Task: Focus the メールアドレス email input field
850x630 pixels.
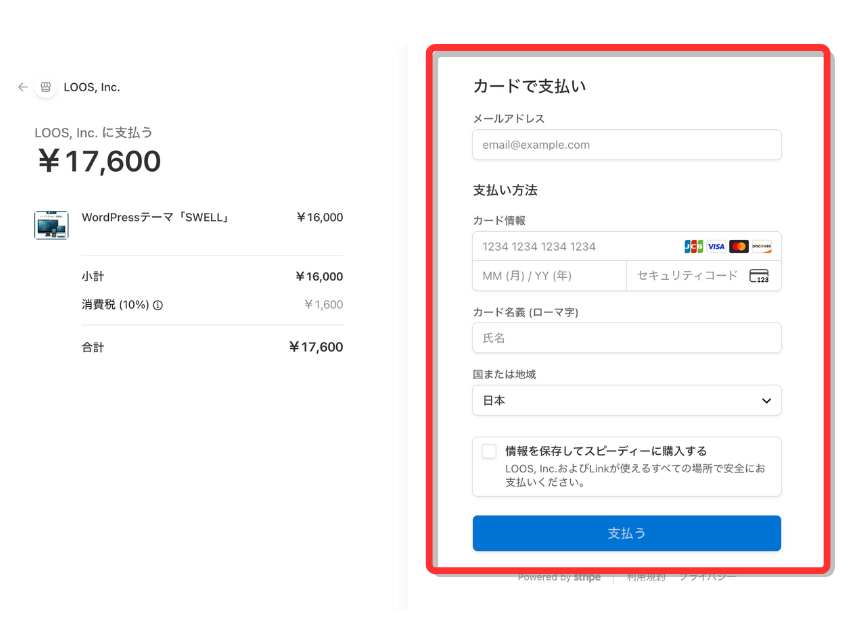Action: (627, 145)
